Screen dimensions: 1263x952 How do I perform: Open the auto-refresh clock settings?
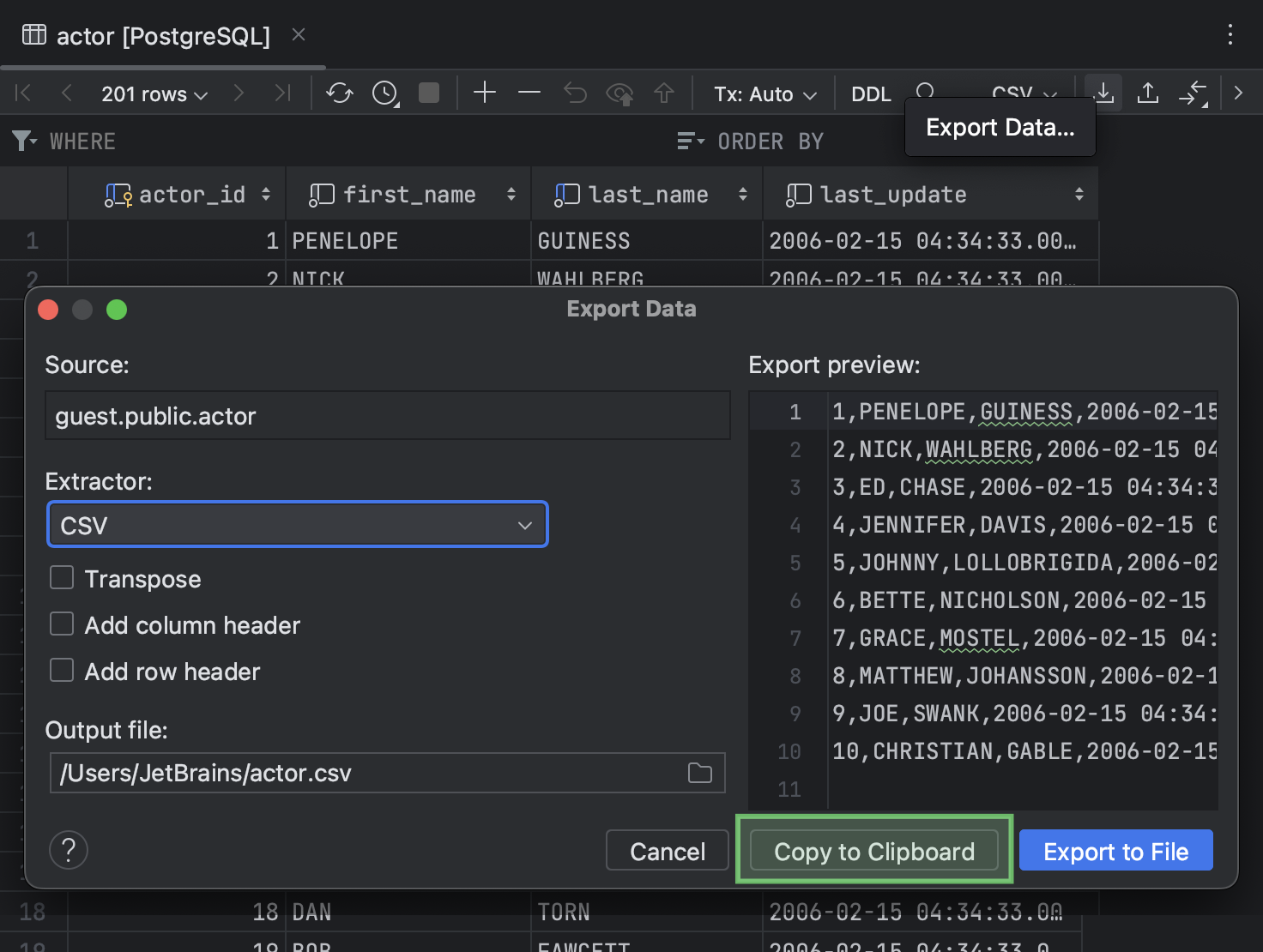(384, 93)
